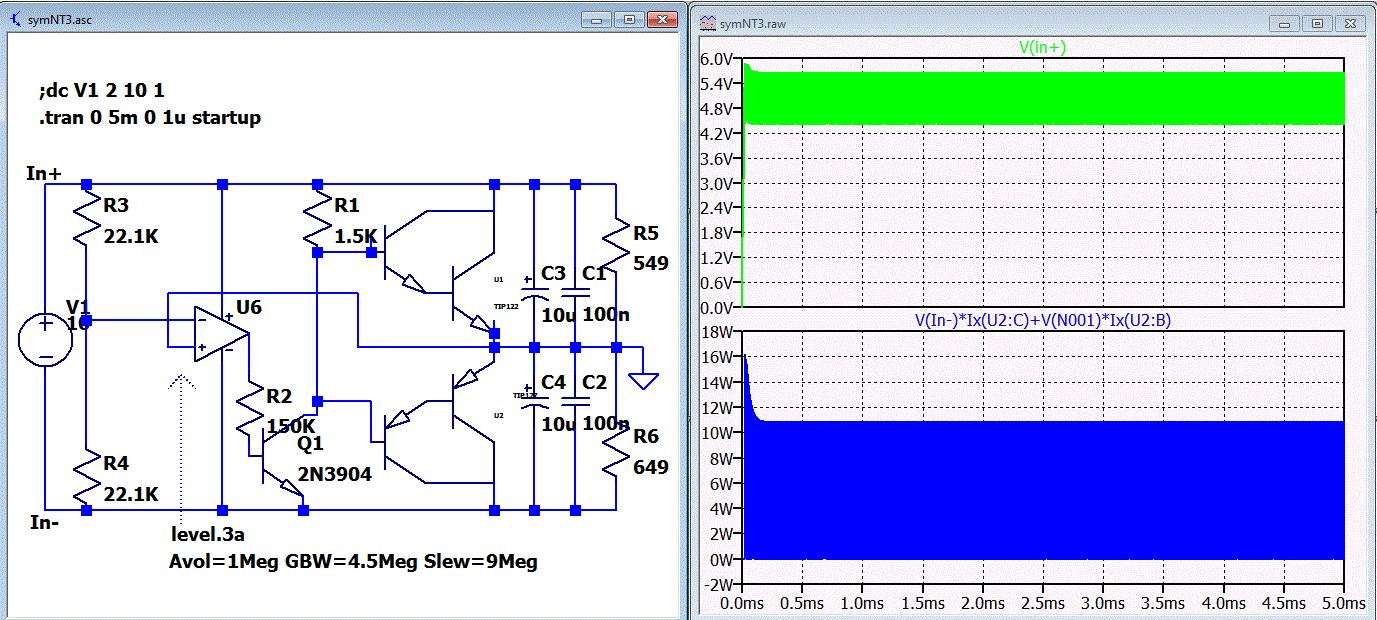The height and width of the screenshot is (620, 1377).
Task: Click the ;dc V1 comment text
Action: (x=101, y=91)
